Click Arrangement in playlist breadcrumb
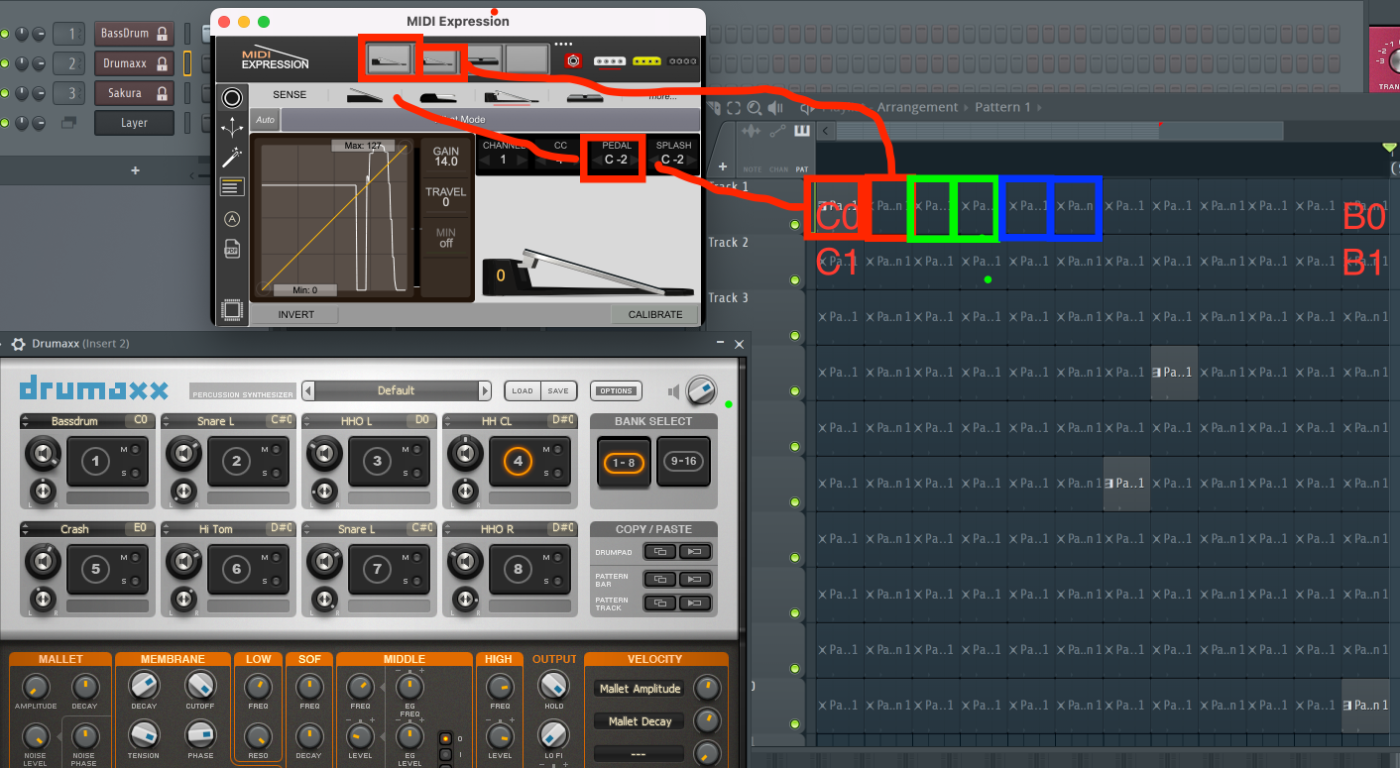 pyautogui.click(x=917, y=107)
